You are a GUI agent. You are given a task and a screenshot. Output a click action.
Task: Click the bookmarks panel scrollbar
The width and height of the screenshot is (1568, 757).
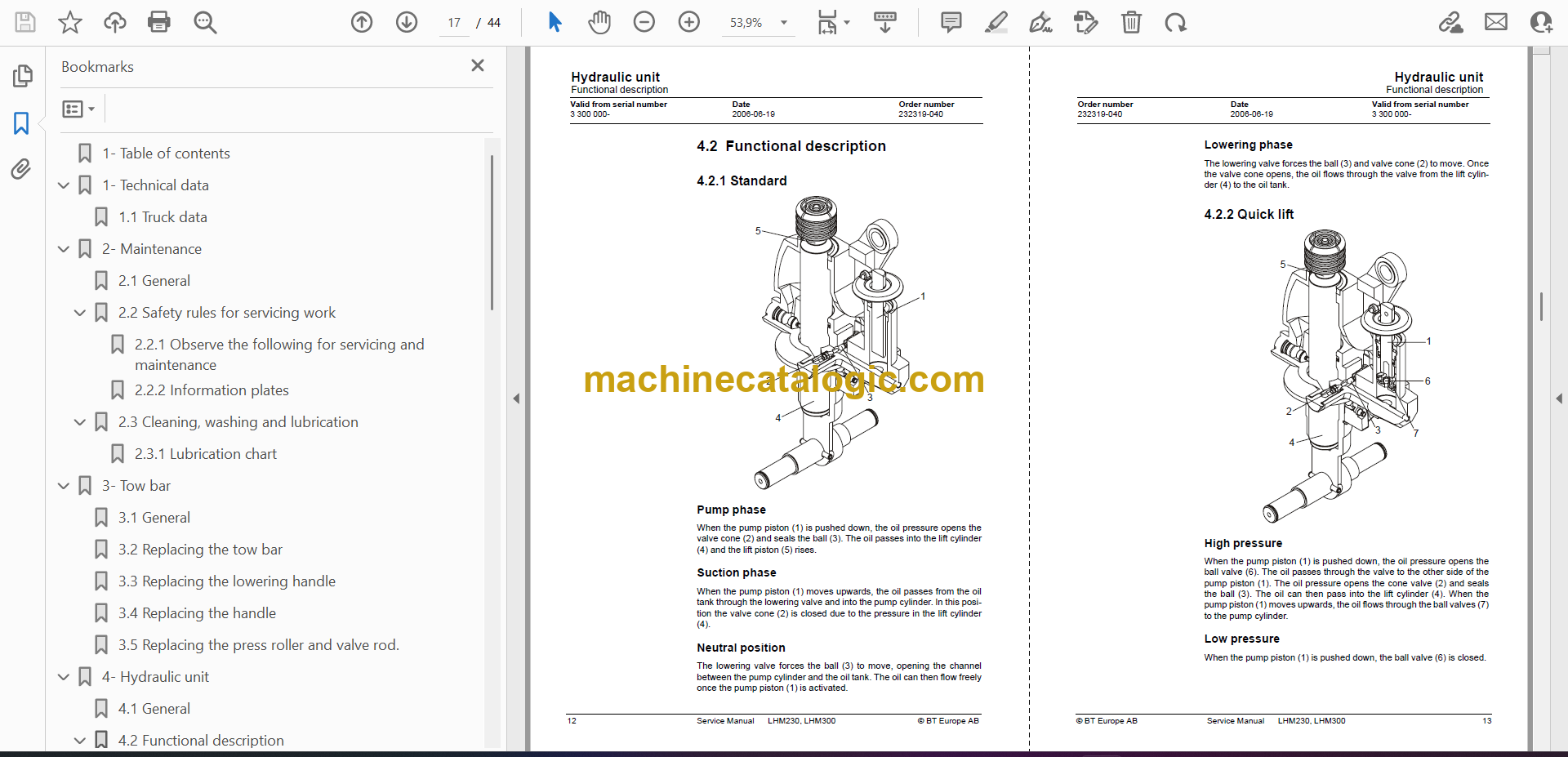[492, 233]
